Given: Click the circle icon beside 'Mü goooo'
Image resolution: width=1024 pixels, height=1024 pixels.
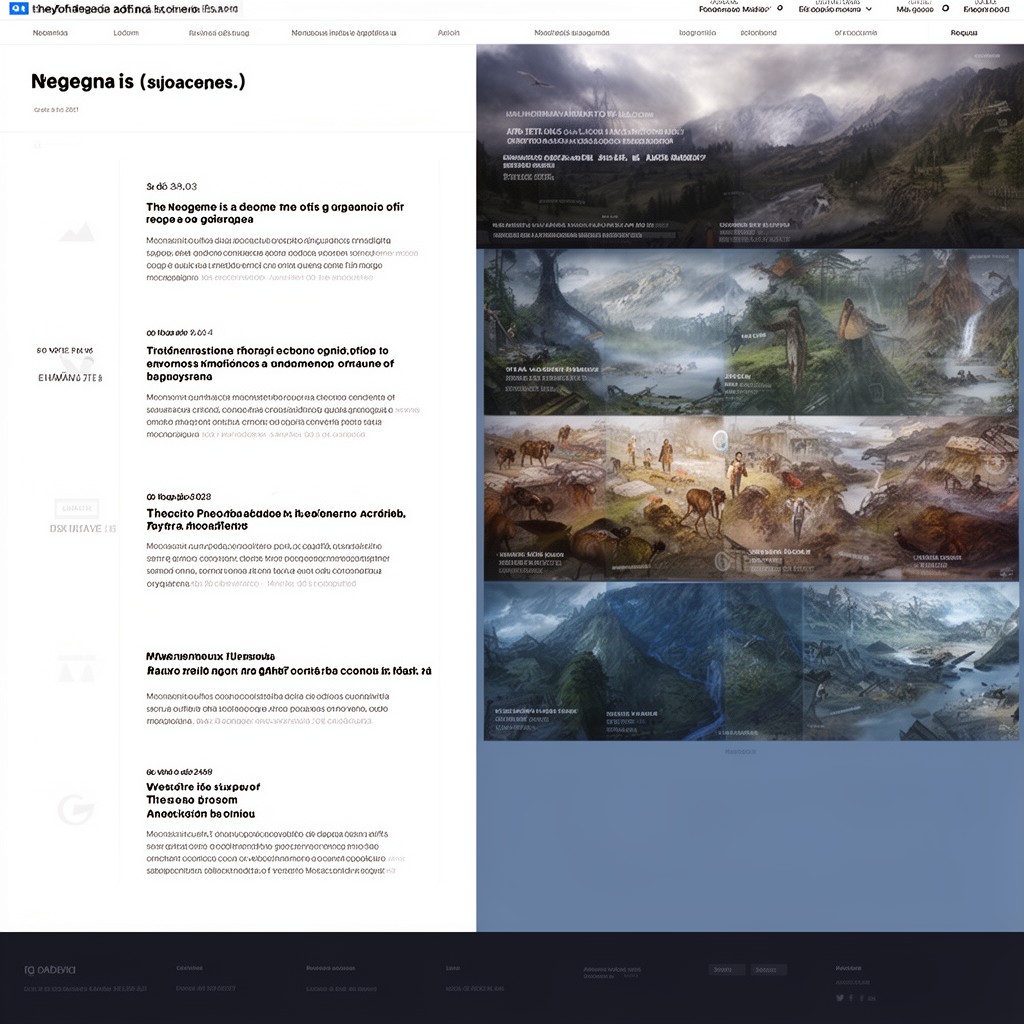Looking at the screenshot, I should click(946, 8).
